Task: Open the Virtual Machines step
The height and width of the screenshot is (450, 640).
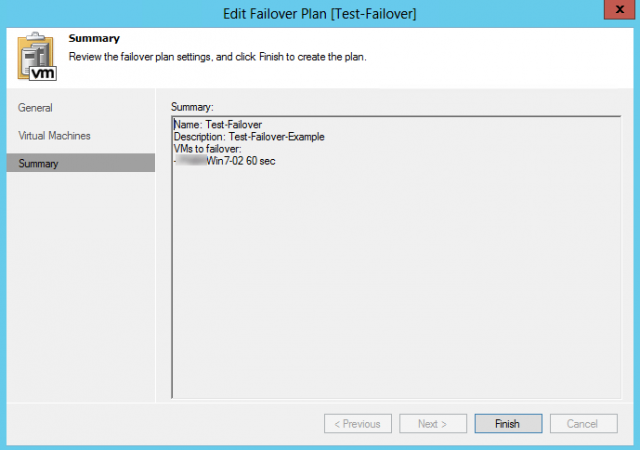Action: click(x=54, y=135)
